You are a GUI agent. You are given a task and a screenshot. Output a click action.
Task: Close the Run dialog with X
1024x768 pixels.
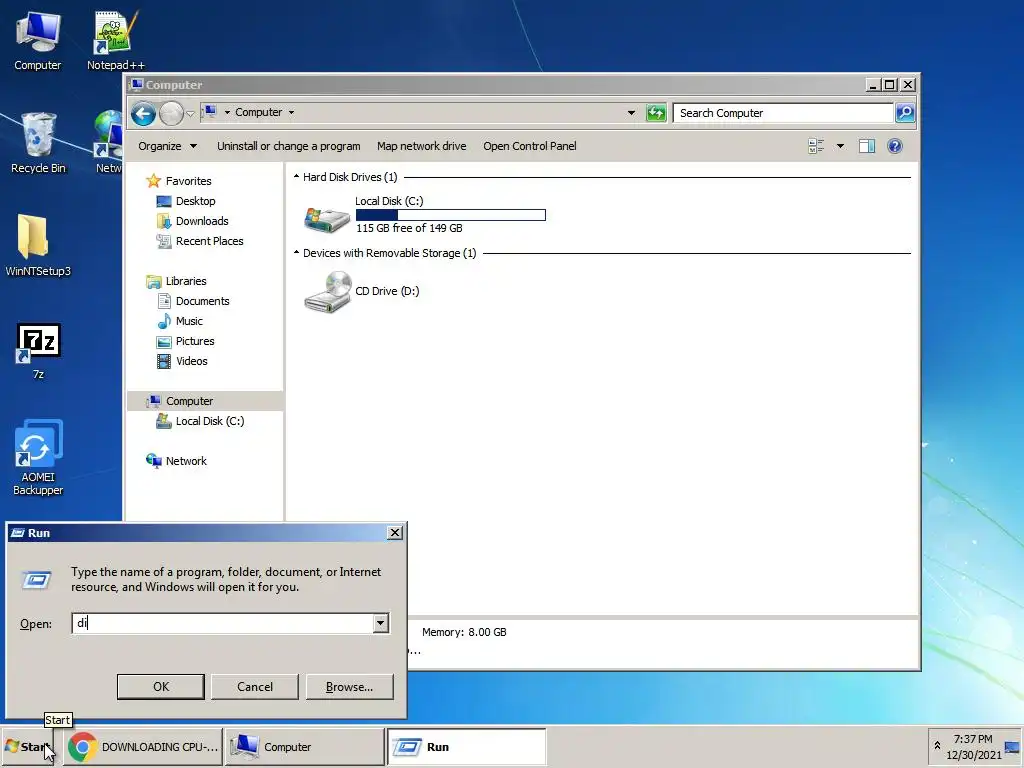394,533
